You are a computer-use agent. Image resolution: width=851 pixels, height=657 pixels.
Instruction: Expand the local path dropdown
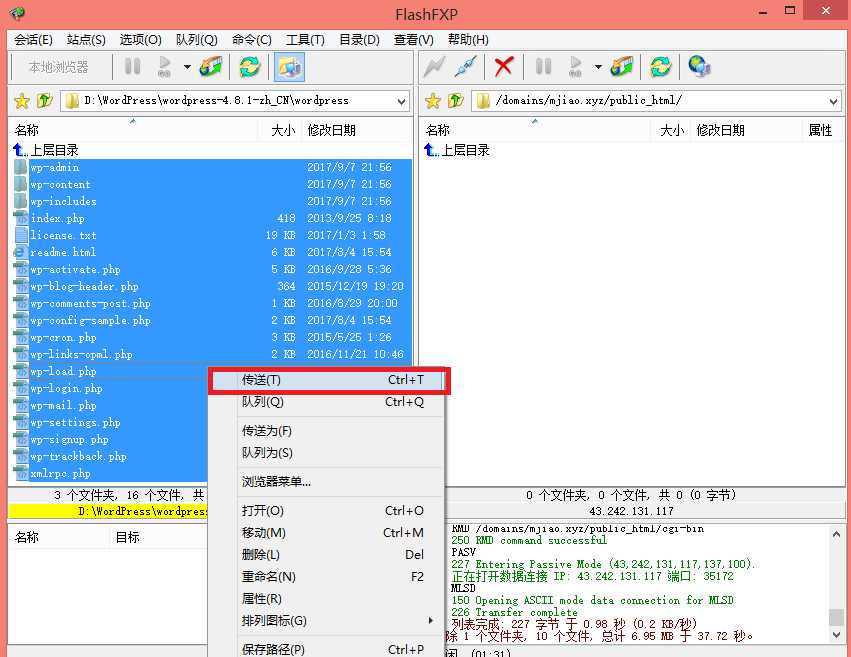point(401,101)
